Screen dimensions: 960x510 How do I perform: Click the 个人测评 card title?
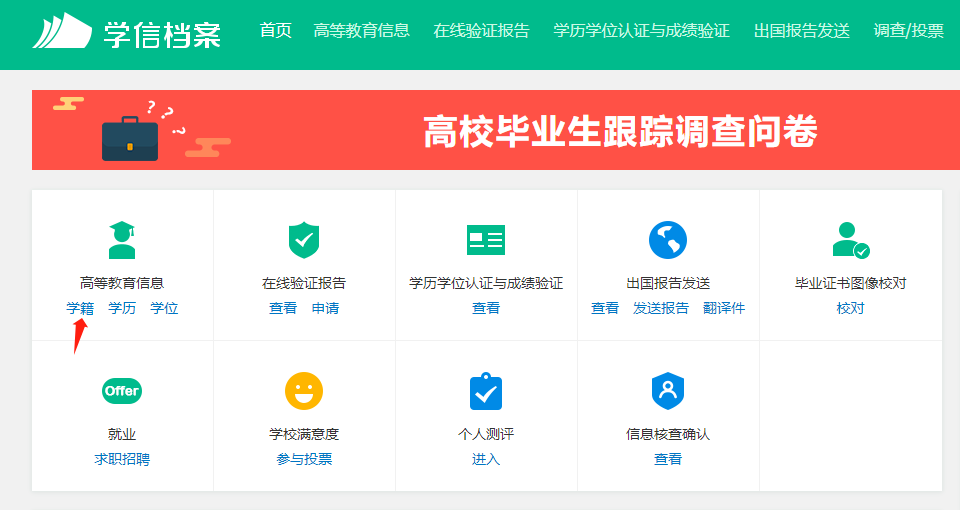tap(486, 434)
